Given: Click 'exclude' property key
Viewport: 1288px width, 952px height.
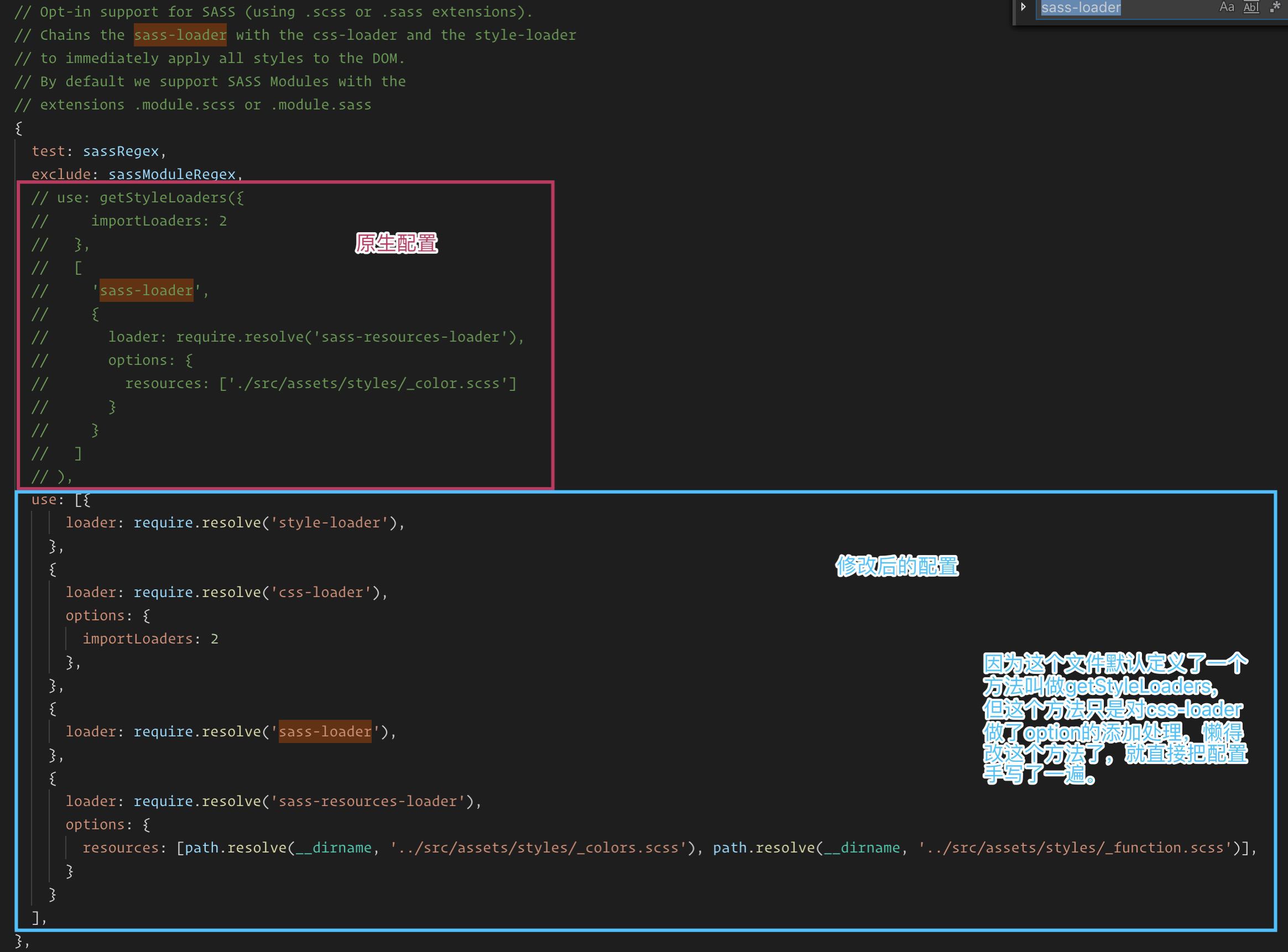Looking at the screenshot, I should click(x=61, y=174).
